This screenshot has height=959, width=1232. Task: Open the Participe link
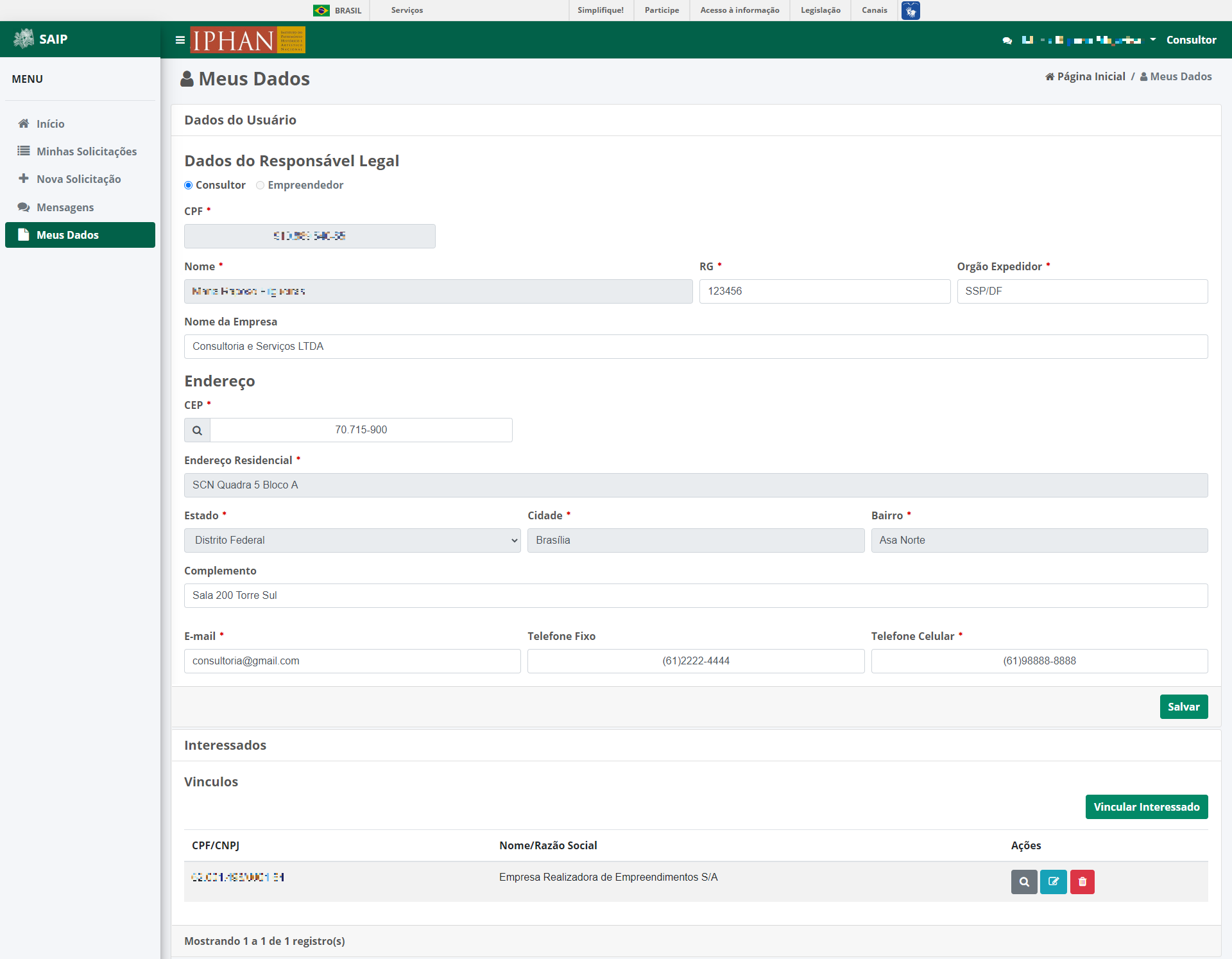tap(662, 10)
